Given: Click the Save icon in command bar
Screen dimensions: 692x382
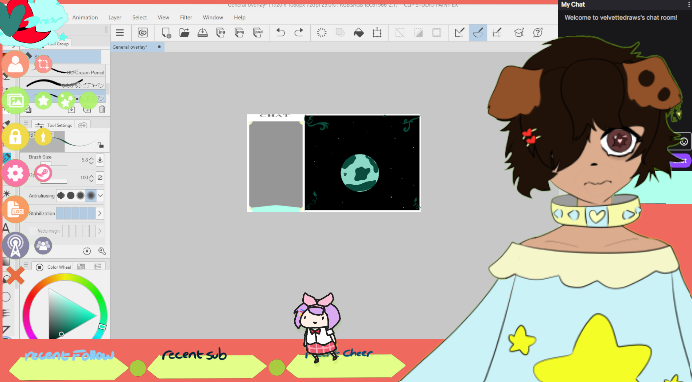Looking at the screenshot, I should pos(203,33).
